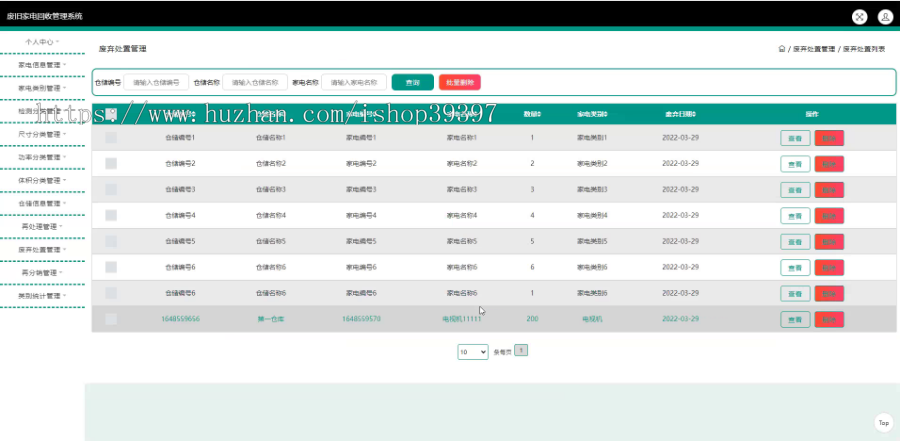View details of the 仓储编号1 row
900x441 pixels.
point(795,138)
